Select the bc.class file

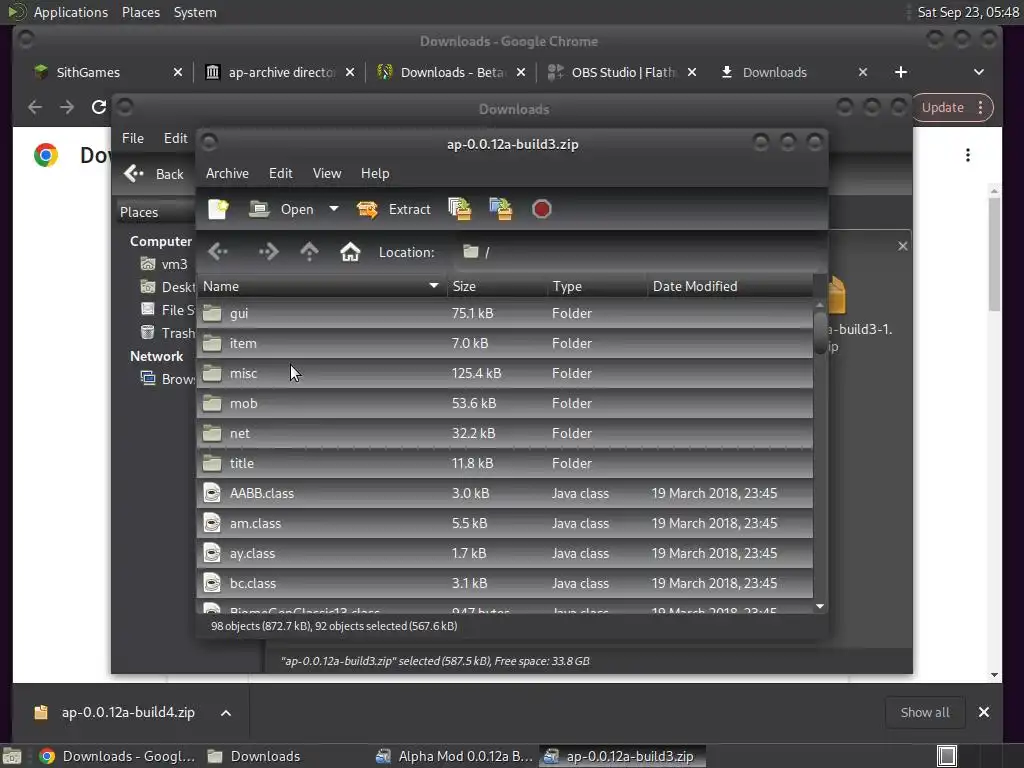coord(504,583)
